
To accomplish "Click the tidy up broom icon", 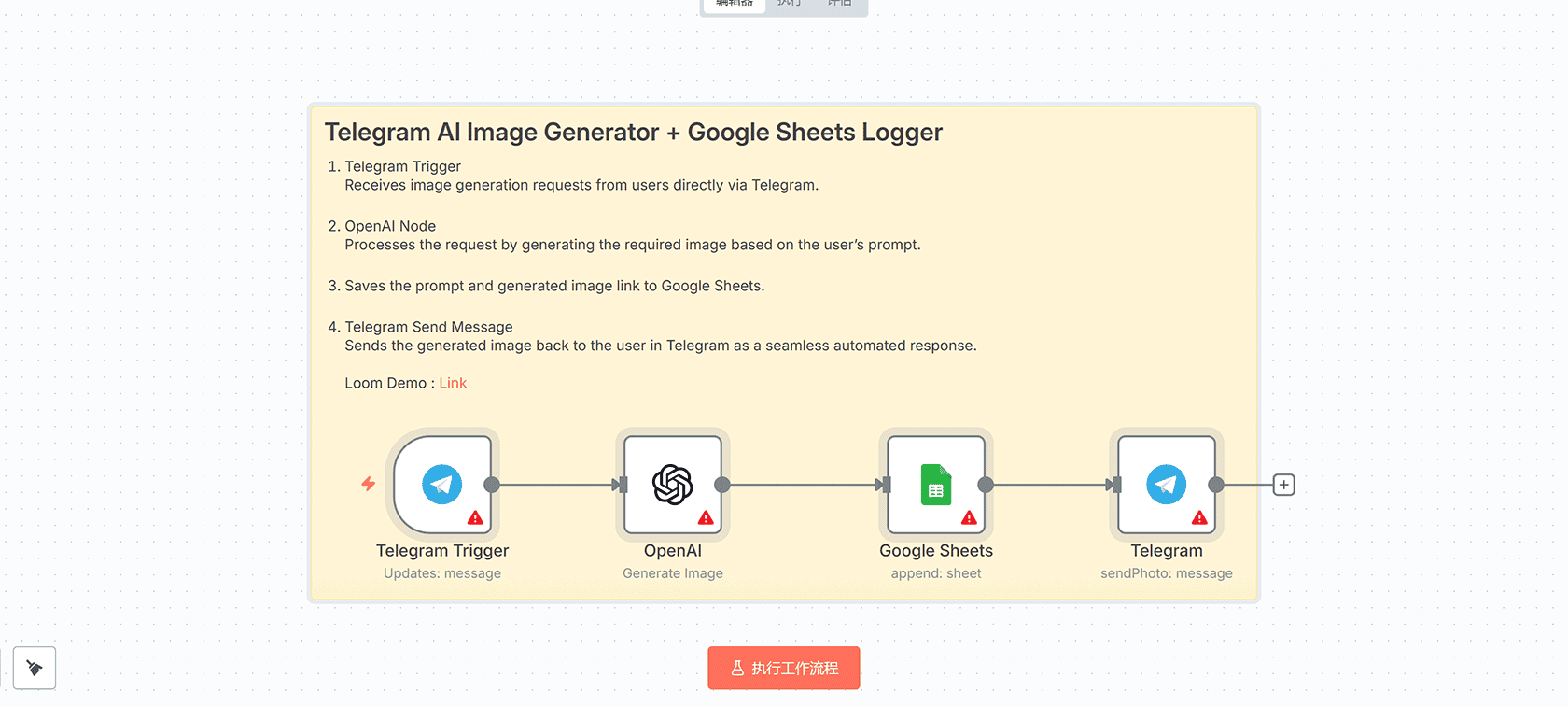I will tap(35, 668).
